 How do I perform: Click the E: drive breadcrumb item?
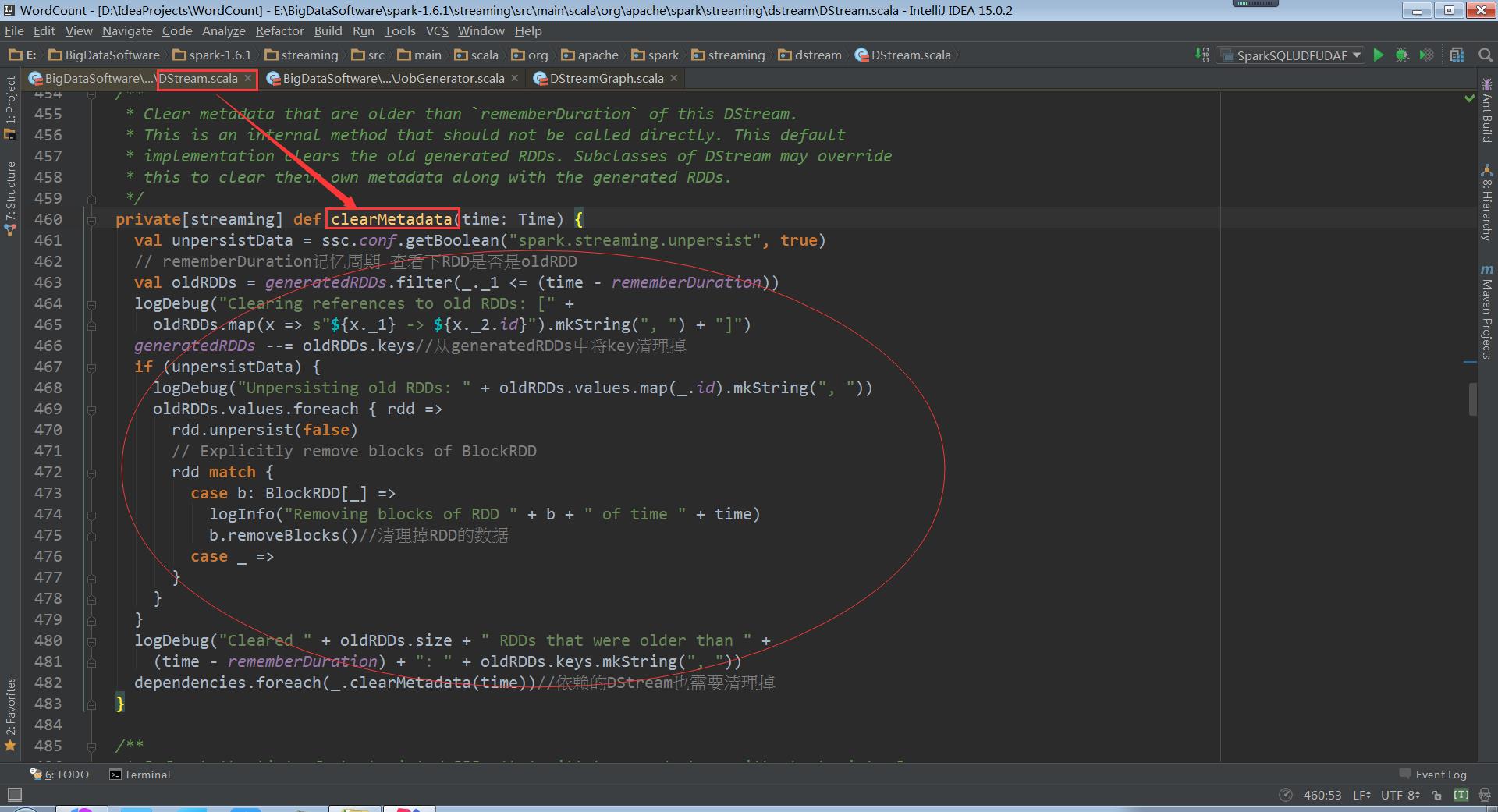(23, 55)
